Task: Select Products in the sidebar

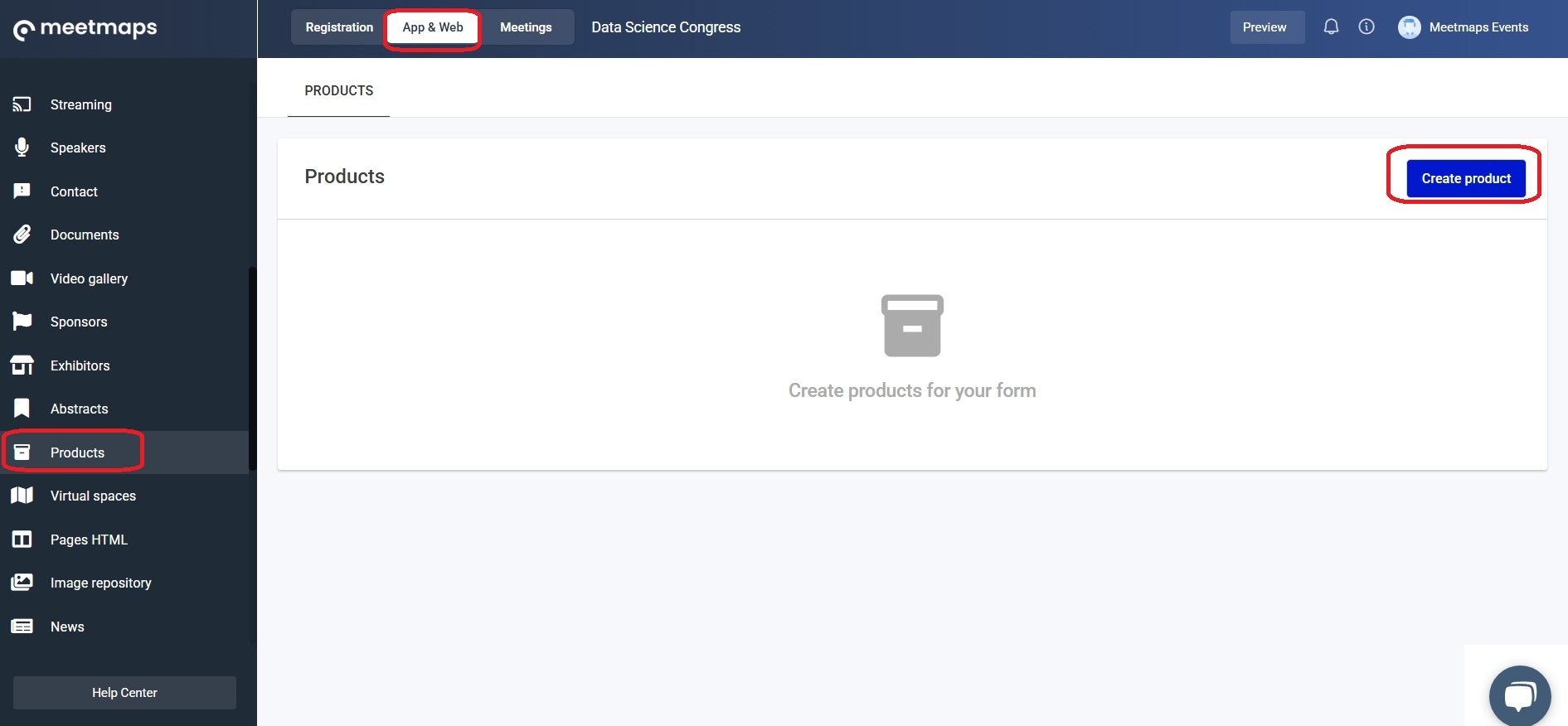Action: (x=124, y=453)
